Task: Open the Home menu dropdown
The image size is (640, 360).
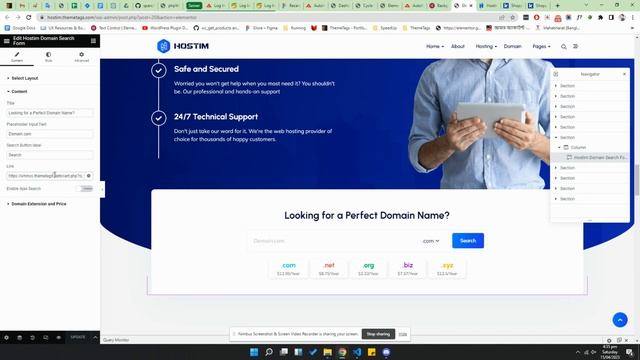Action: tap(435, 47)
